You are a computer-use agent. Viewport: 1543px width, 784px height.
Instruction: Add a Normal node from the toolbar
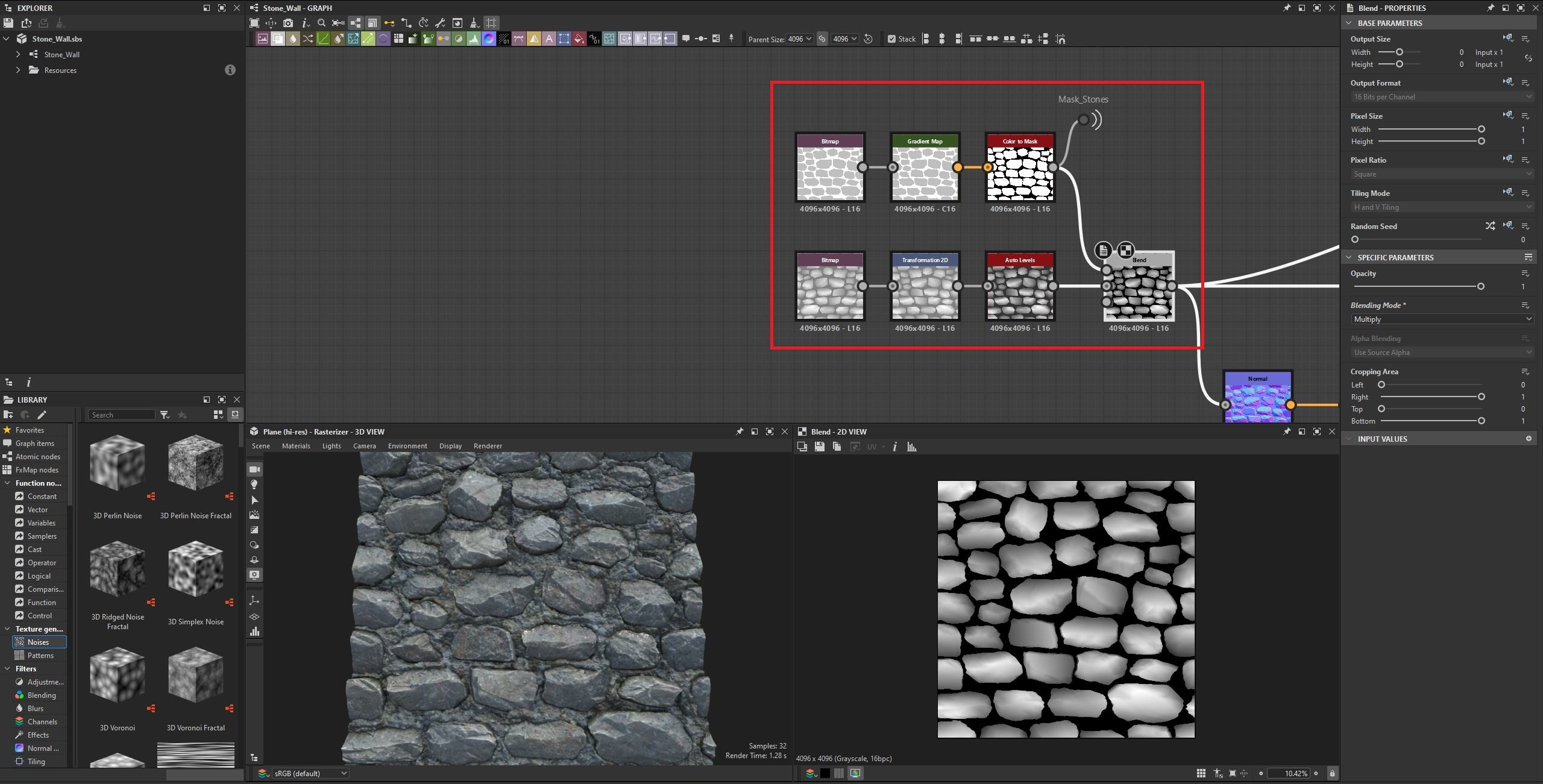(x=489, y=39)
